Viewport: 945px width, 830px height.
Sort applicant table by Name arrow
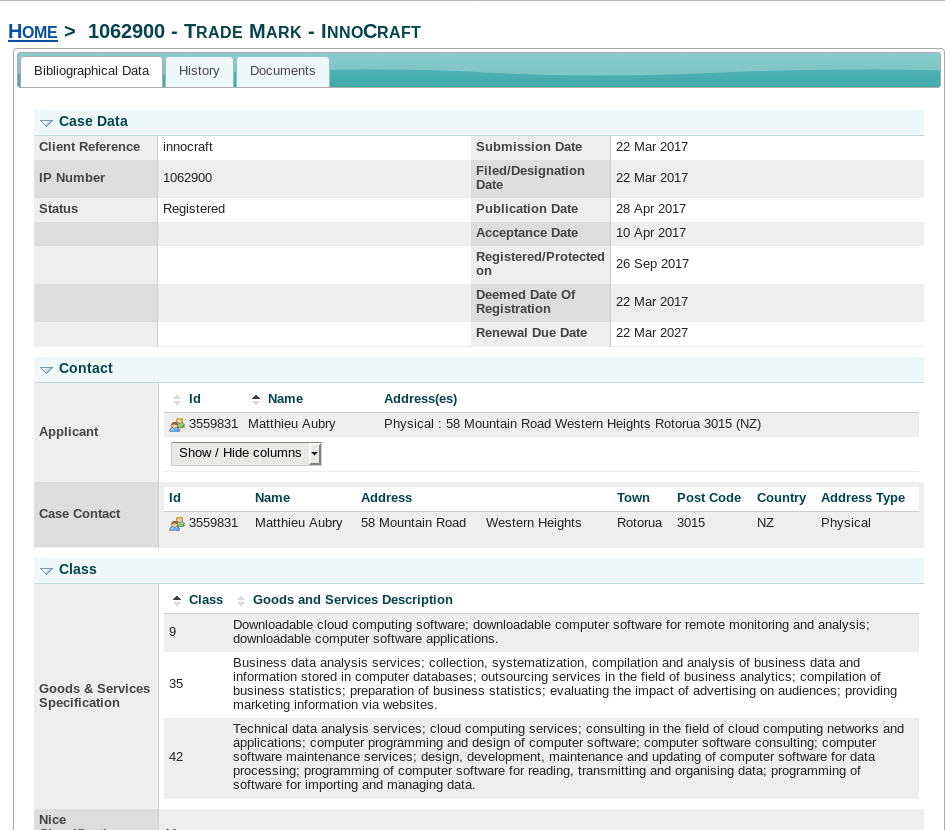click(x=256, y=399)
